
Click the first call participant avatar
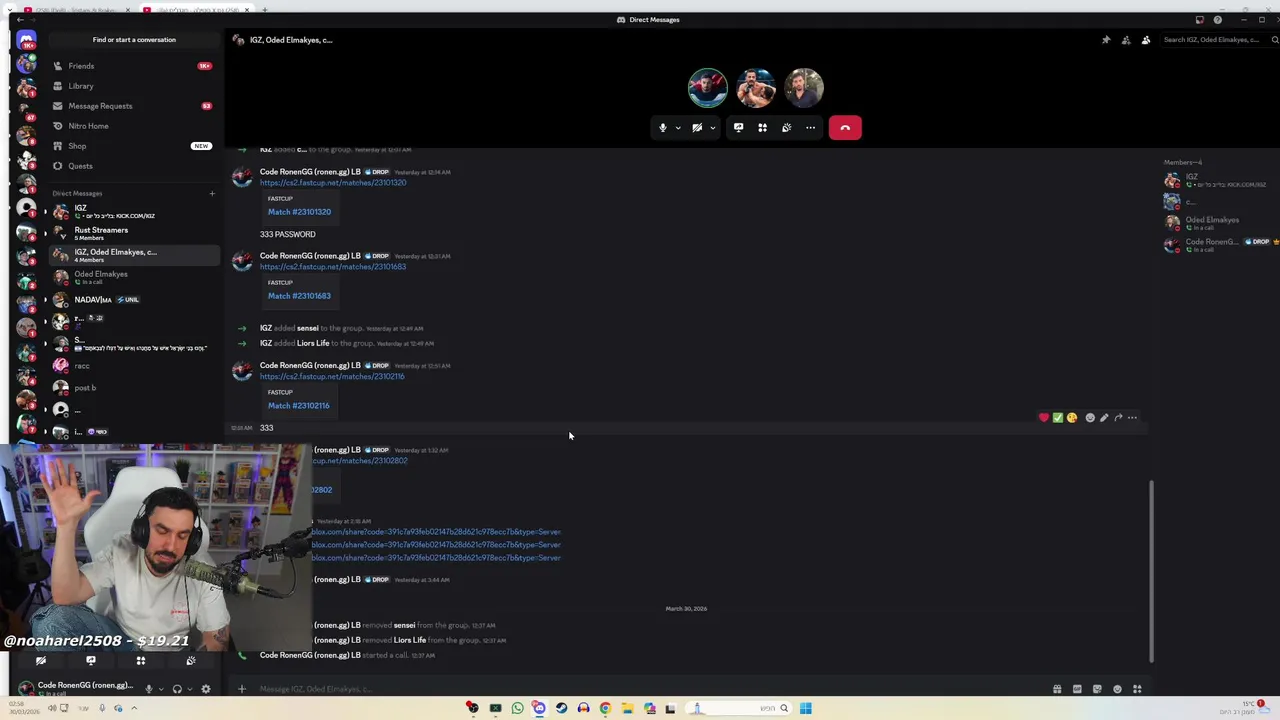(707, 88)
